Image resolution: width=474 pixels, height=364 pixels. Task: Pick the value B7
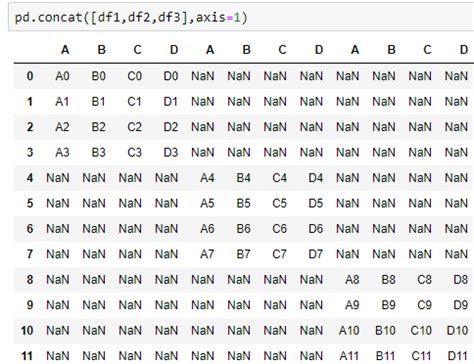(244, 254)
